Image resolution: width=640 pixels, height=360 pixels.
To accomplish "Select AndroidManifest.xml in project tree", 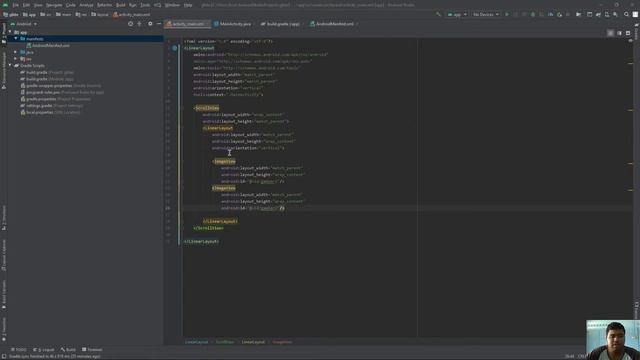I will pos(48,46).
